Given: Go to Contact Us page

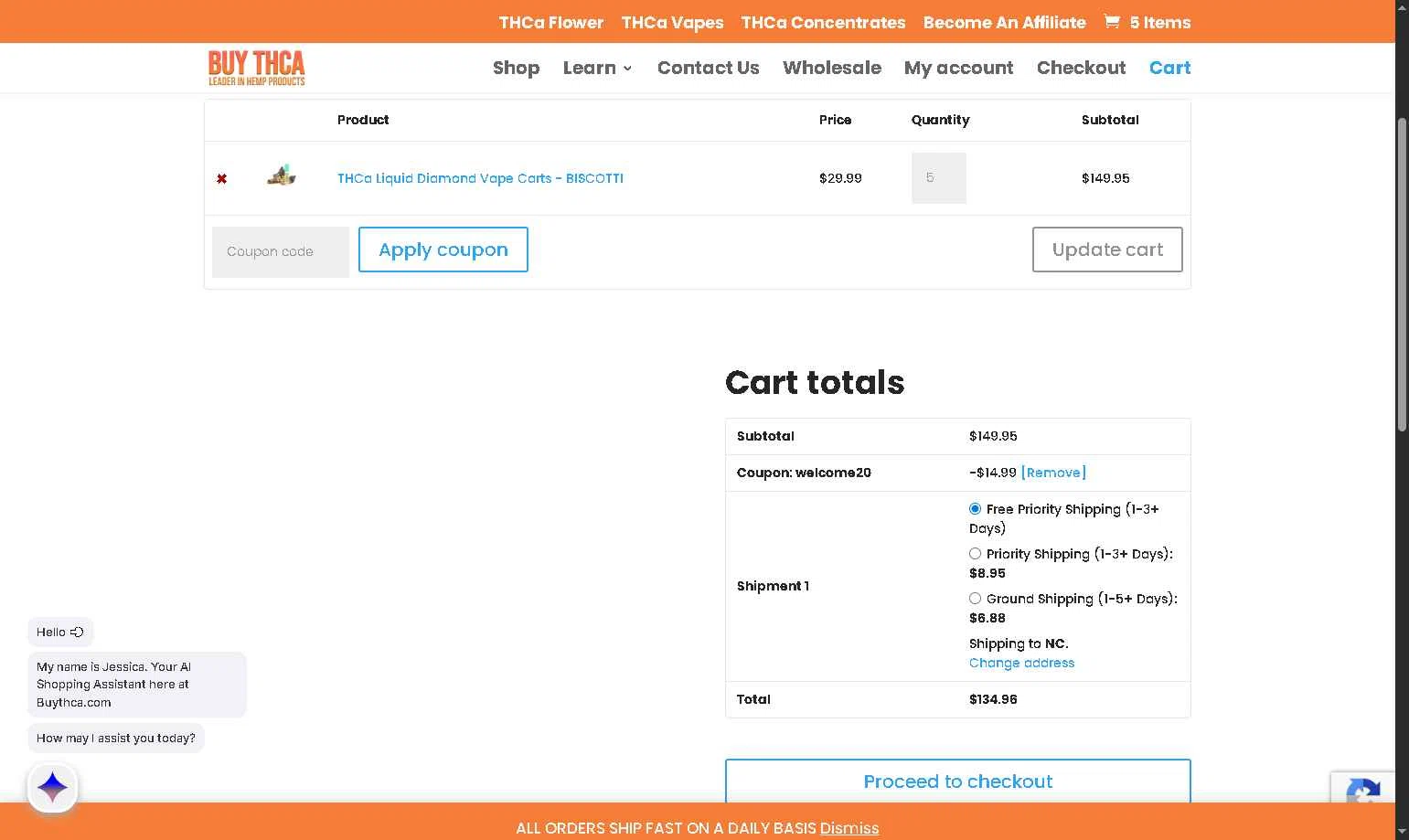Looking at the screenshot, I should coord(708,68).
